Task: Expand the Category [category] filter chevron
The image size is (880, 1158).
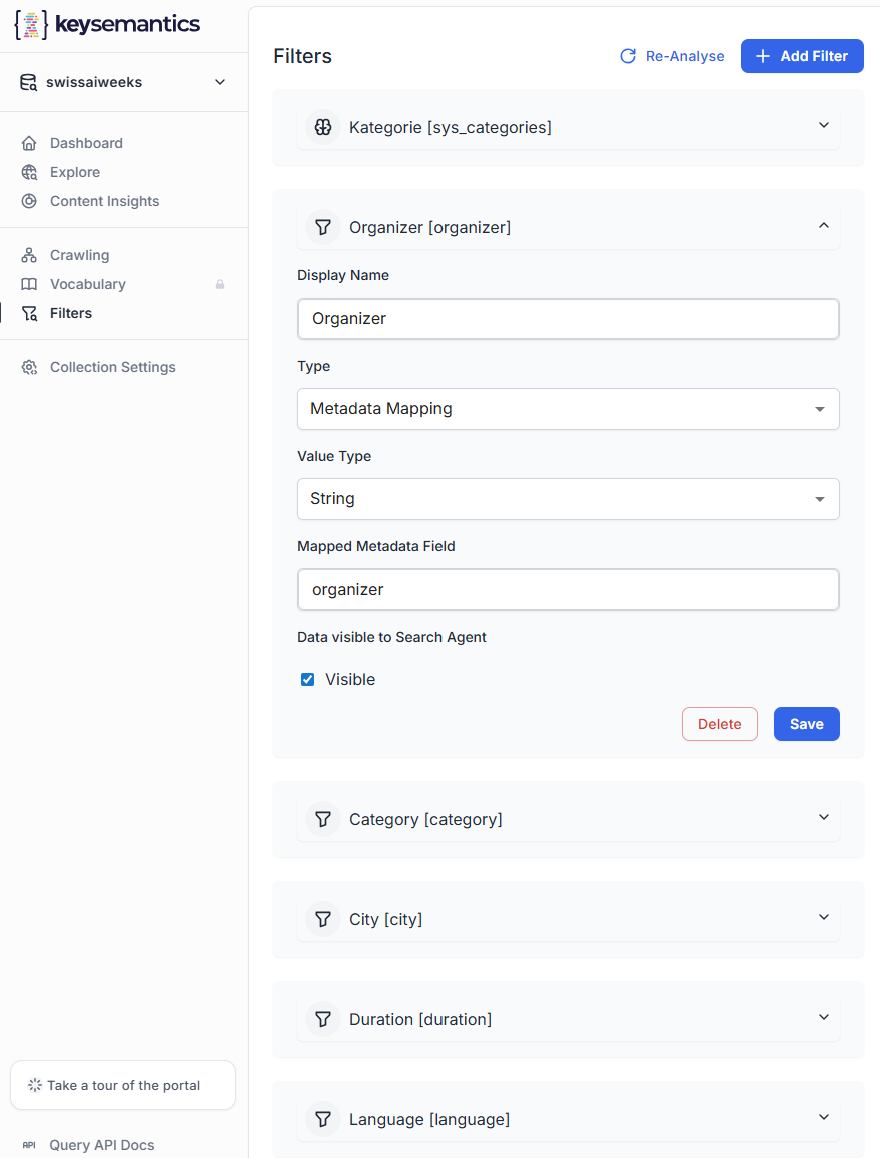Action: [824, 818]
